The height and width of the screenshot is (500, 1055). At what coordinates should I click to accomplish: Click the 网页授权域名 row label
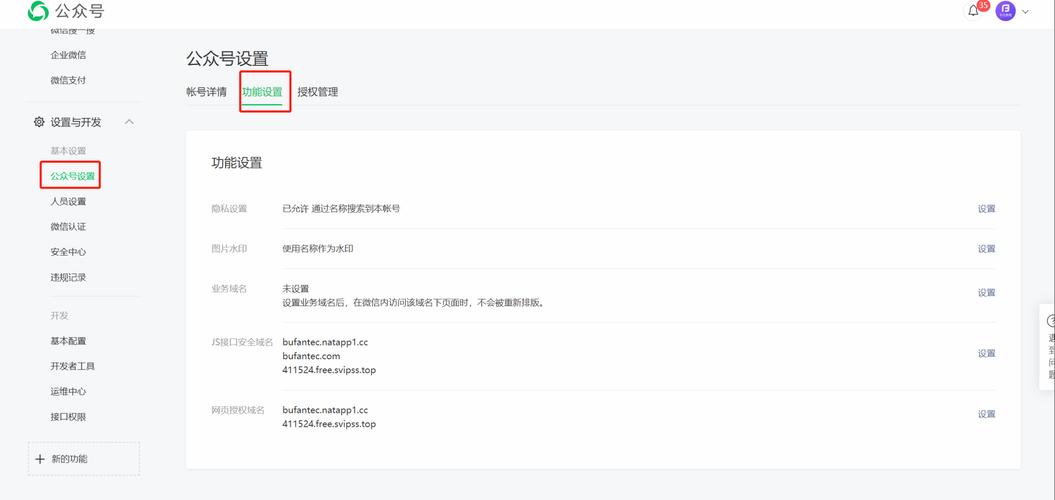[x=238, y=410]
